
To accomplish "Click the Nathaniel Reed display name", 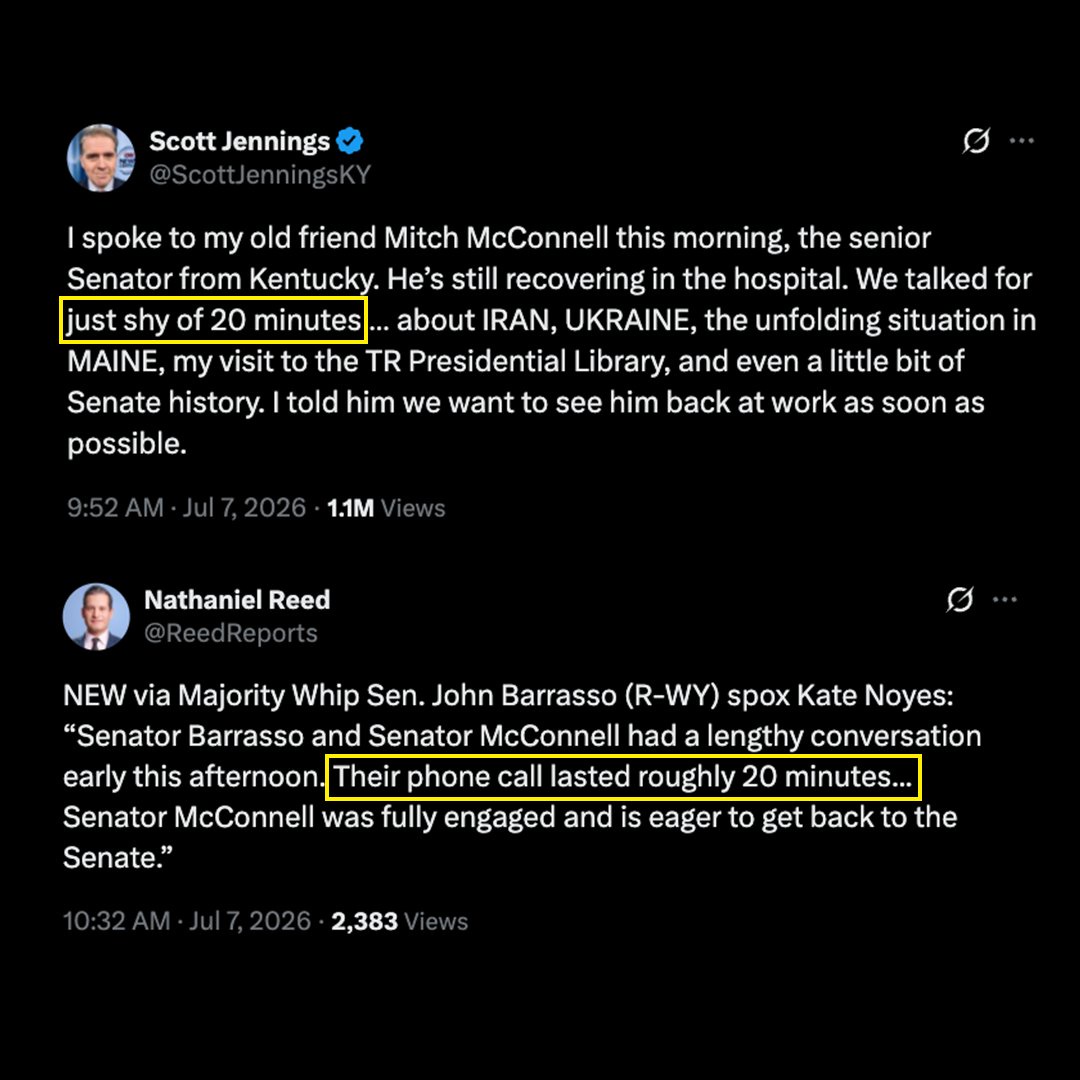I will pos(238,600).
